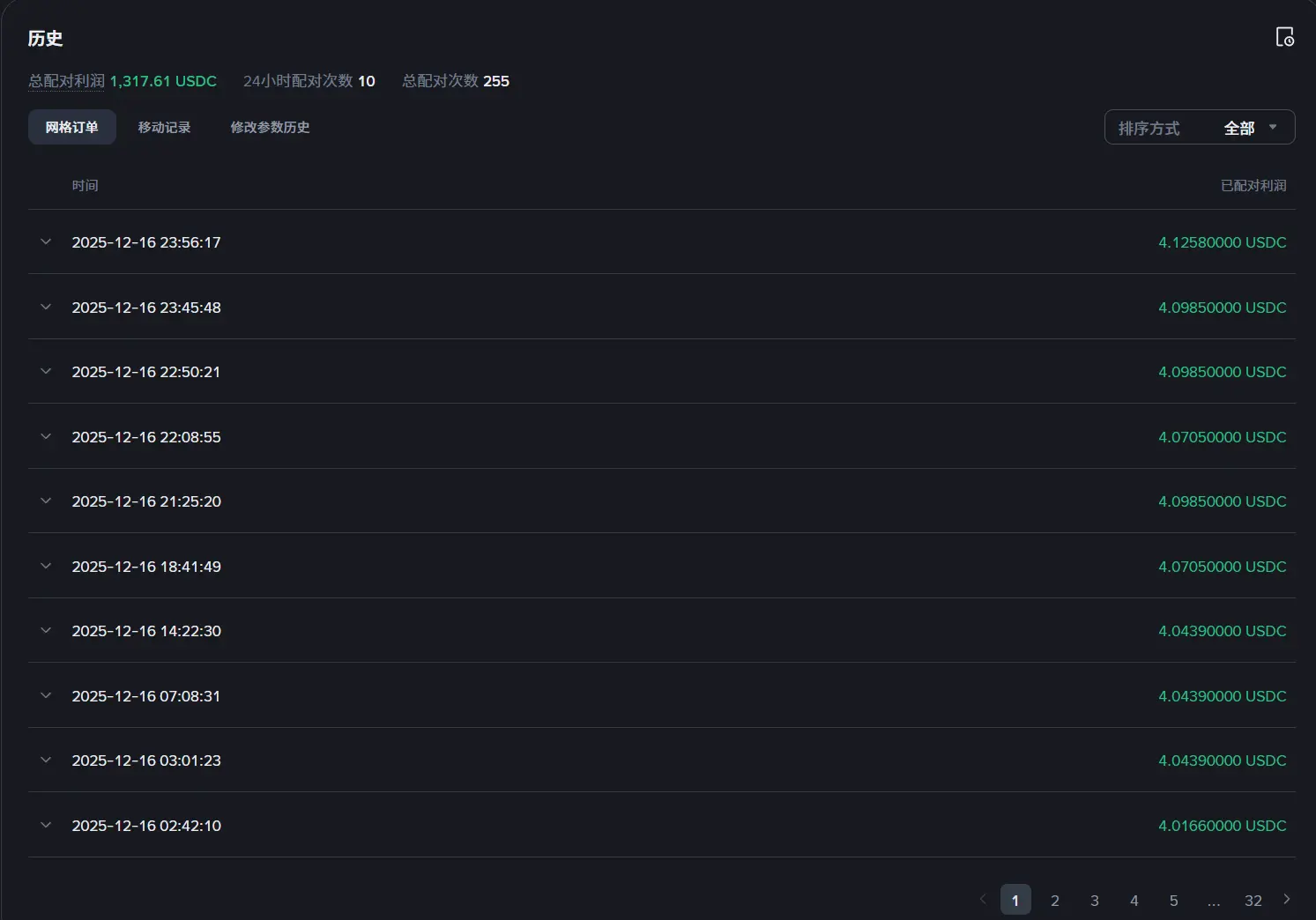Switch to the 移动记录 tab
Screen dimensions: 1316x920
tap(164, 127)
